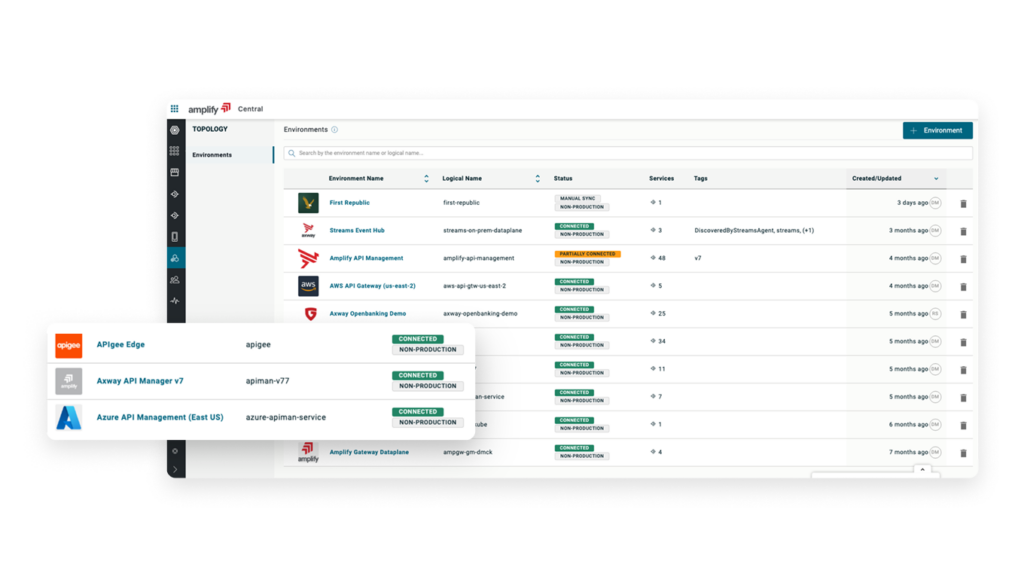
Task: Click the info icon next to Environments
Action: pyautogui.click(x=334, y=129)
